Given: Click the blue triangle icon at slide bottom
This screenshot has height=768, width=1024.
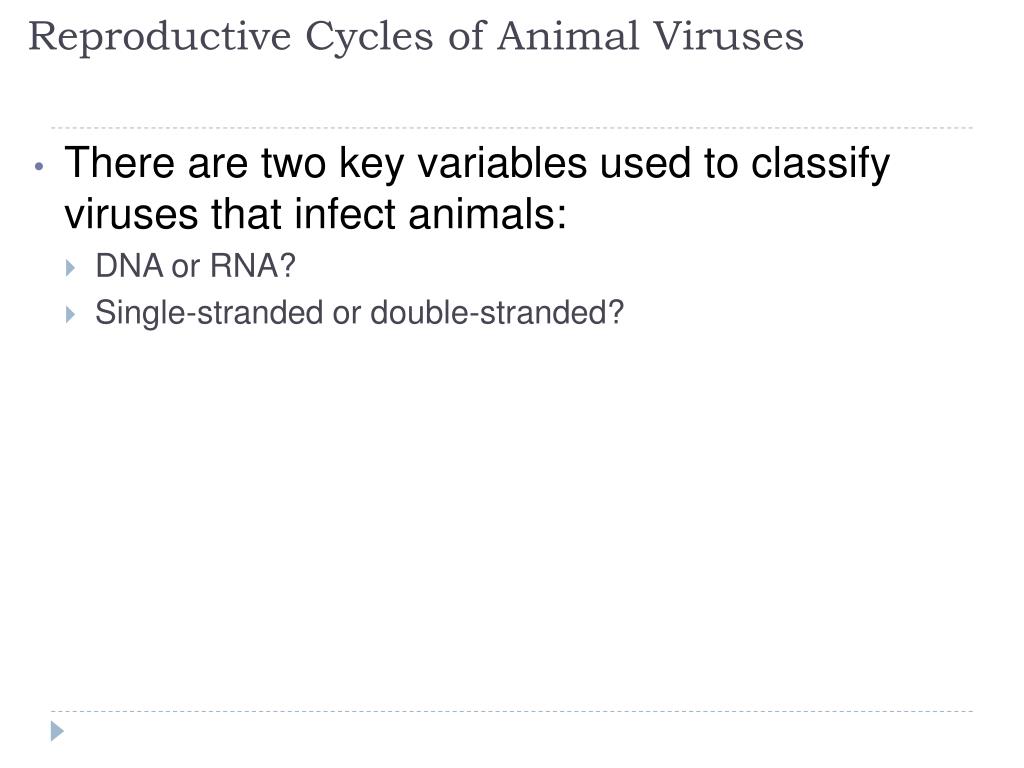Looking at the screenshot, I should 57,731.
